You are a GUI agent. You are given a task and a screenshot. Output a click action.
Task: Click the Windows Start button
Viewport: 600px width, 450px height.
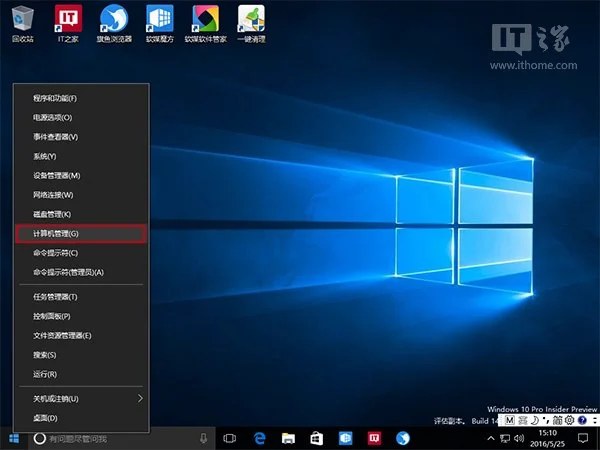coord(14,438)
